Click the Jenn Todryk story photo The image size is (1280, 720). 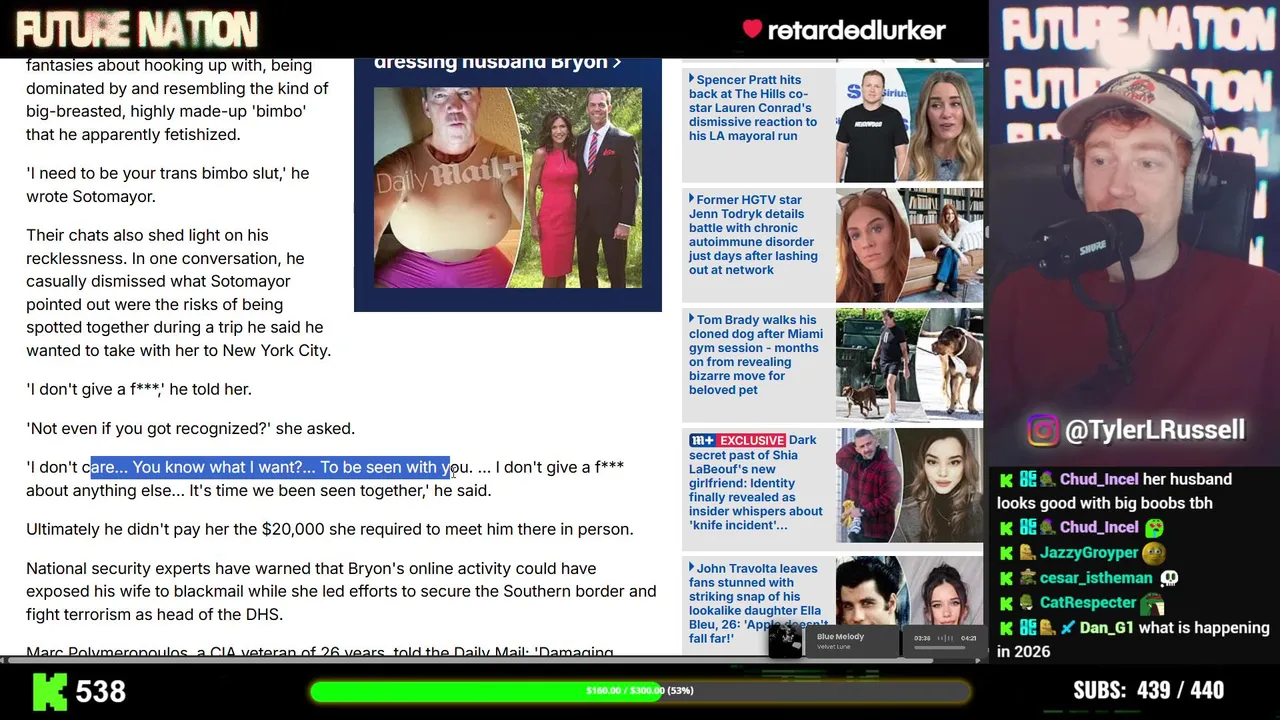(x=909, y=245)
